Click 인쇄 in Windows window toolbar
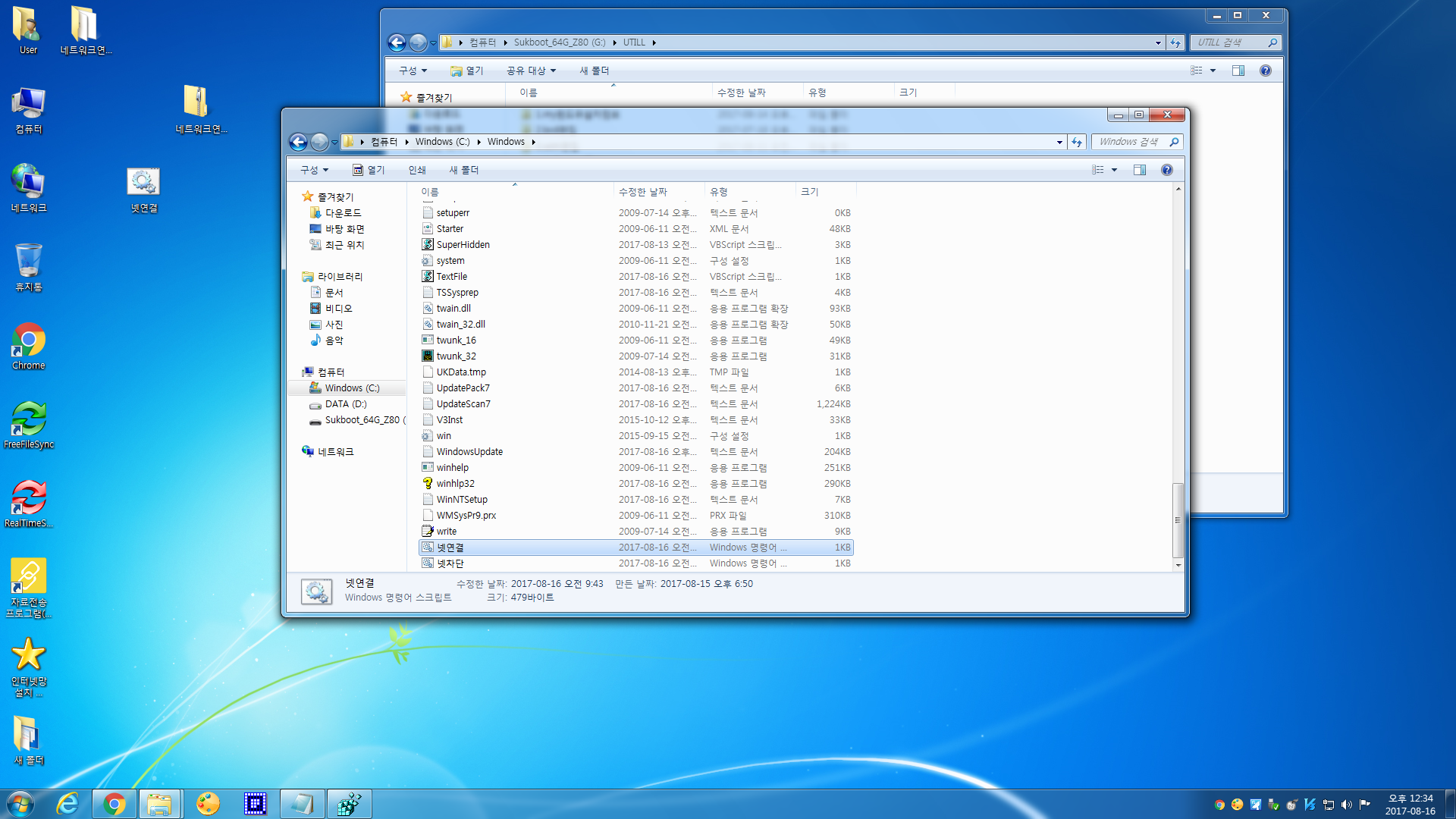The height and width of the screenshot is (819, 1456). (x=417, y=170)
